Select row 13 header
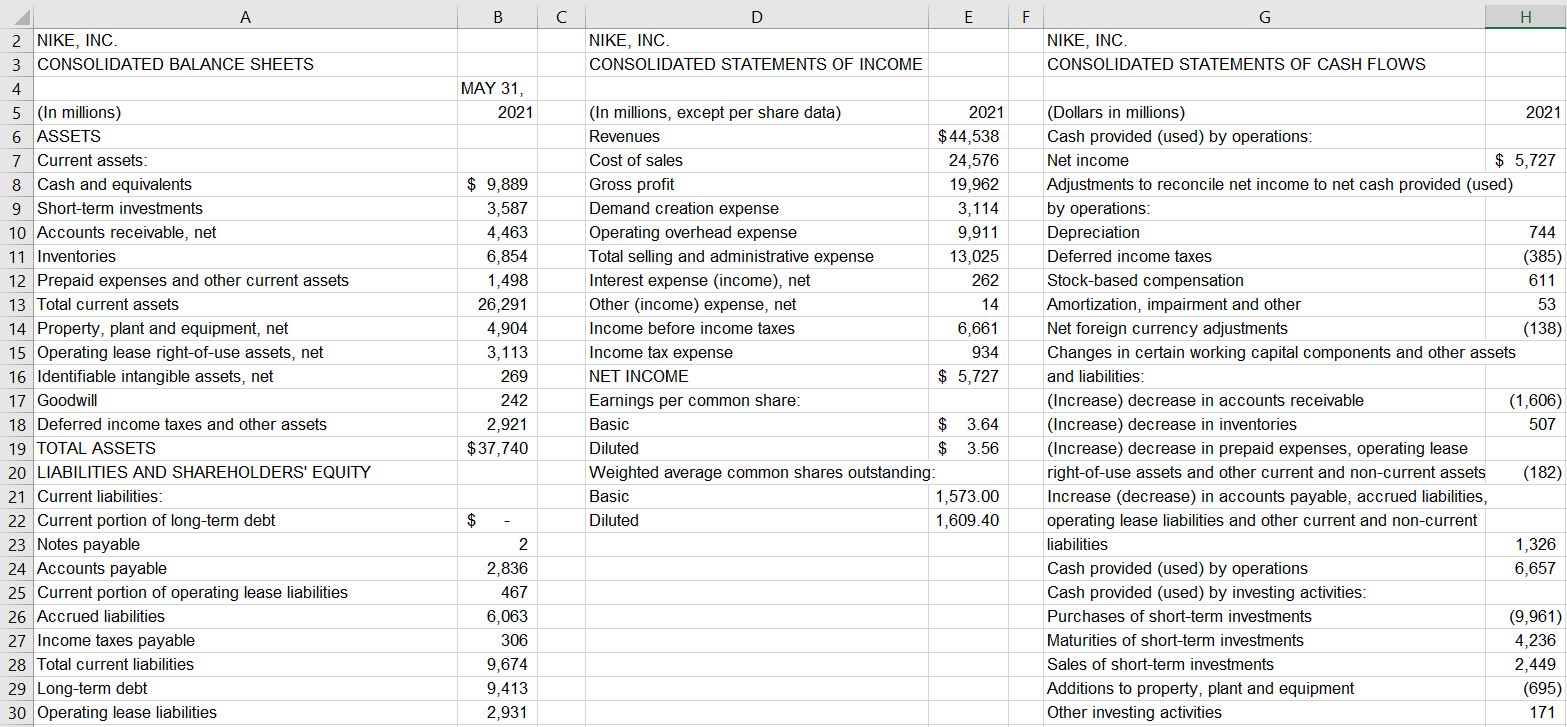Viewport: 1567px width, 727px height. (x=16, y=304)
